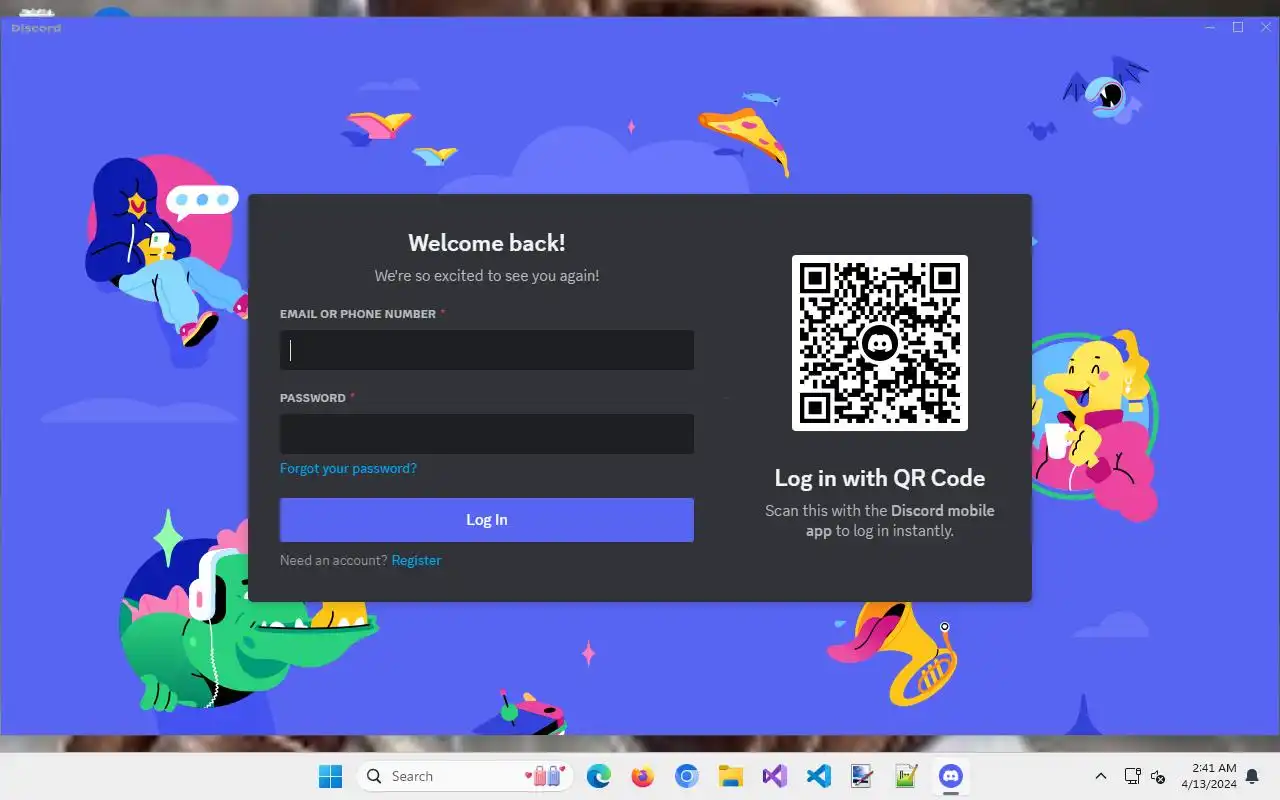Viewport: 1280px width, 800px height.
Task: Open the Chromium browser taskbar icon
Action: (686, 776)
